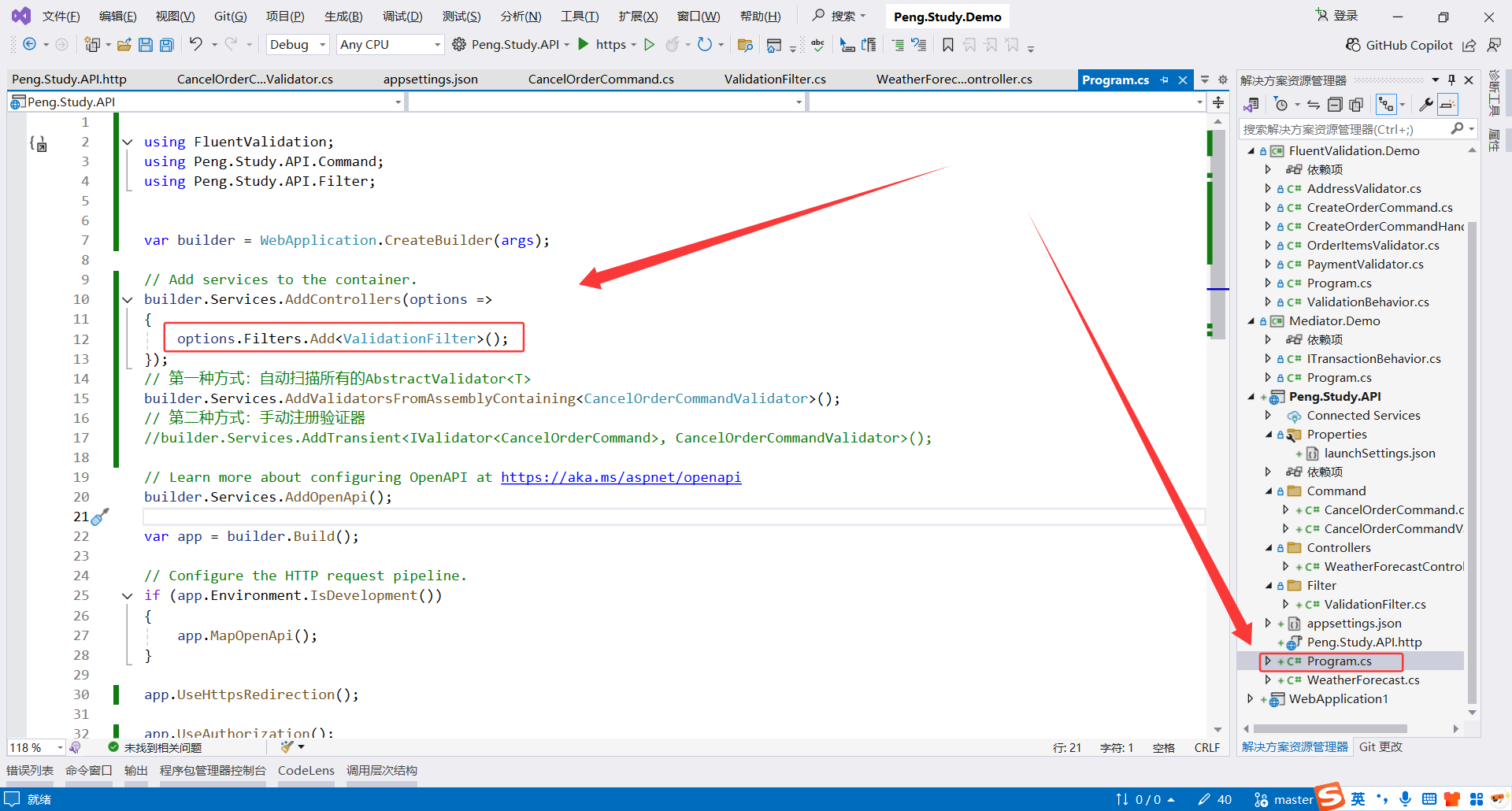
Task: Open the Debug configuration dropdown
Action: pyautogui.click(x=297, y=45)
